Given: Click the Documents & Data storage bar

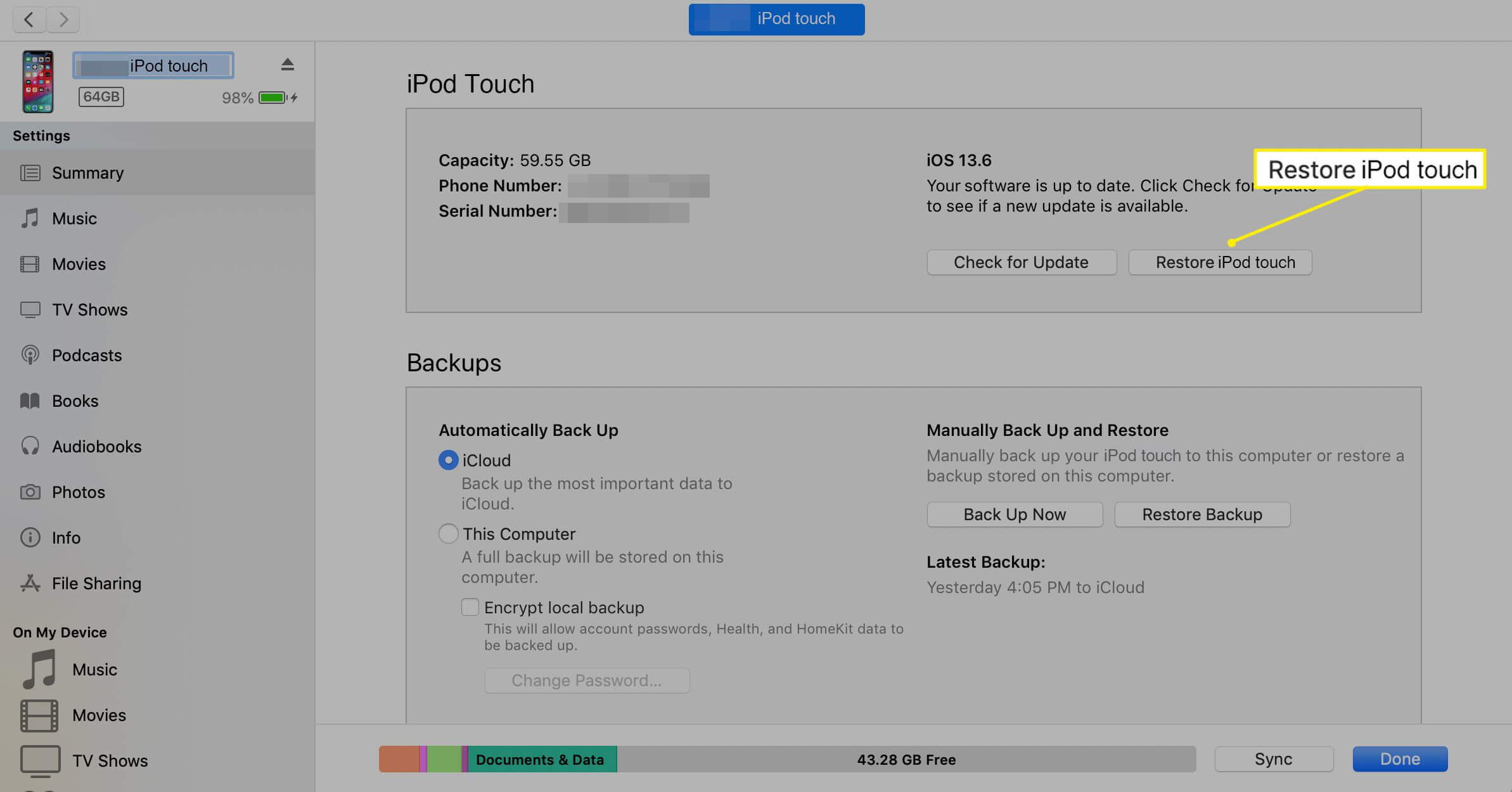Looking at the screenshot, I should tap(541, 759).
